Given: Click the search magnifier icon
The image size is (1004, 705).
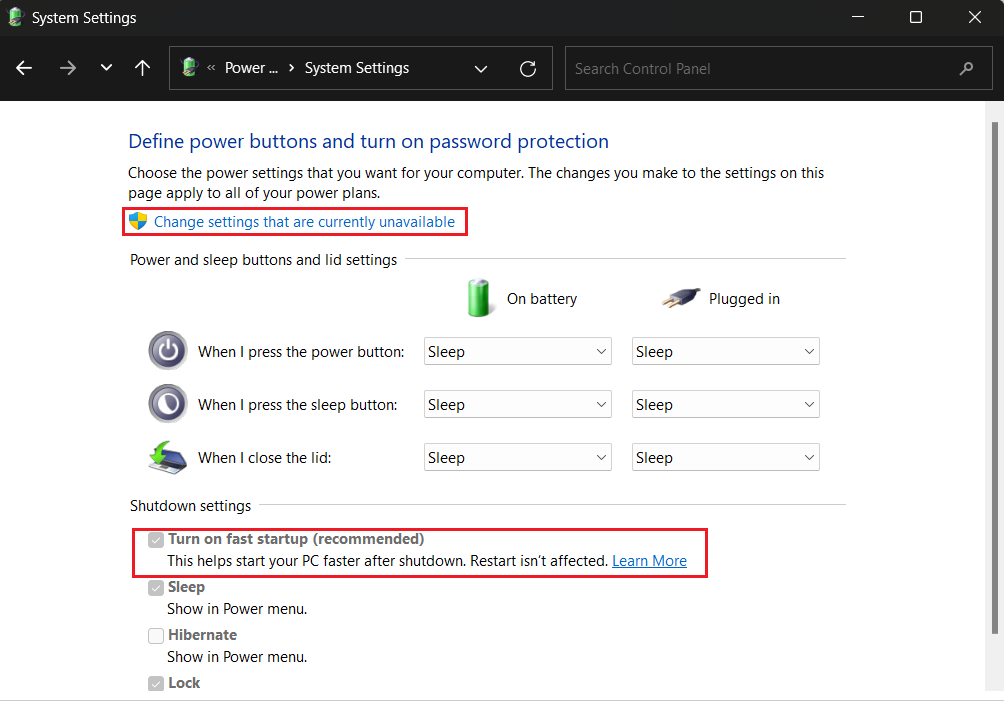Looking at the screenshot, I should (x=966, y=68).
